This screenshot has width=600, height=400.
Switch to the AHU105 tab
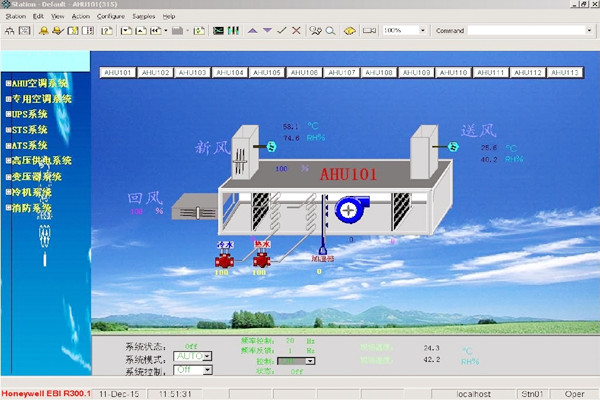266,73
